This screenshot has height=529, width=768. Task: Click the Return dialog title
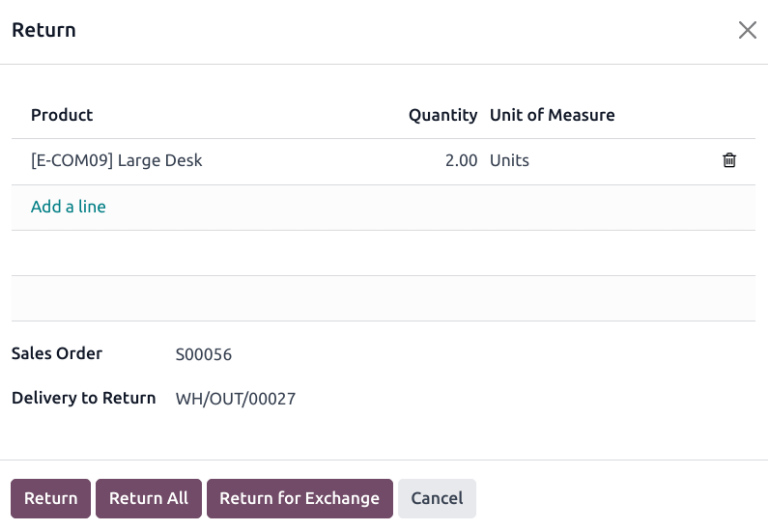pos(43,30)
